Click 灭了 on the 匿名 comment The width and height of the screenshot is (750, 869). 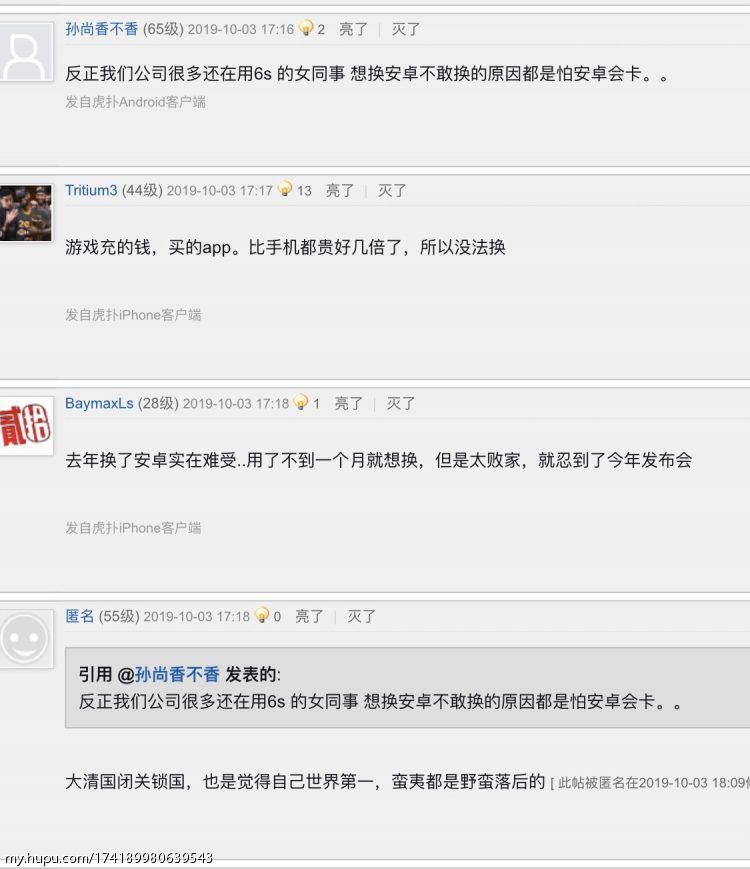[x=361, y=616]
